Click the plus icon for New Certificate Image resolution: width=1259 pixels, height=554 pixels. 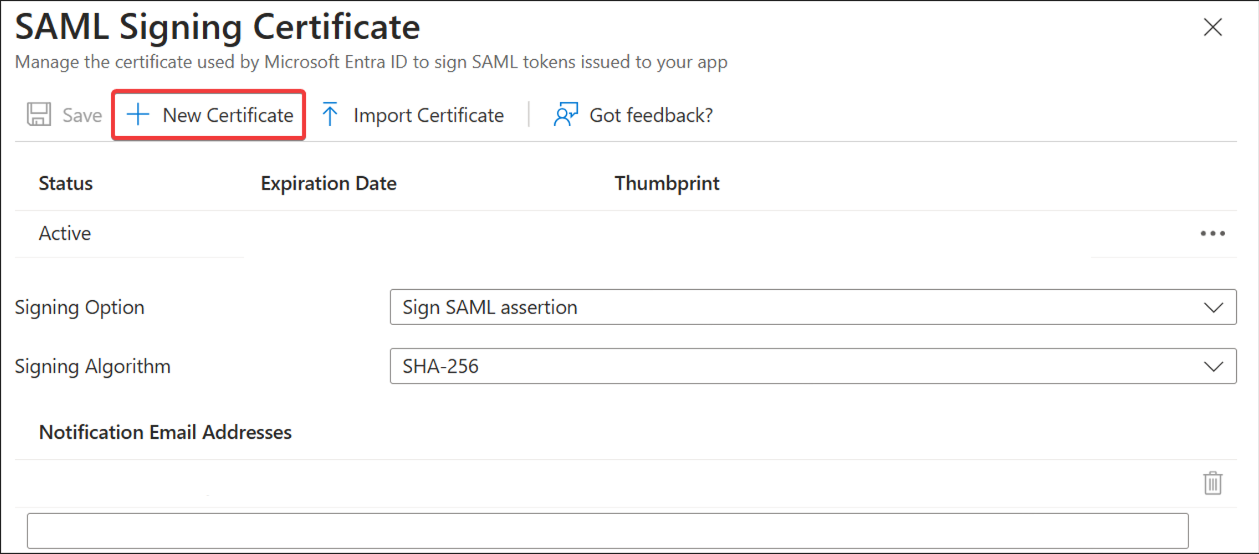pos(137,115)
